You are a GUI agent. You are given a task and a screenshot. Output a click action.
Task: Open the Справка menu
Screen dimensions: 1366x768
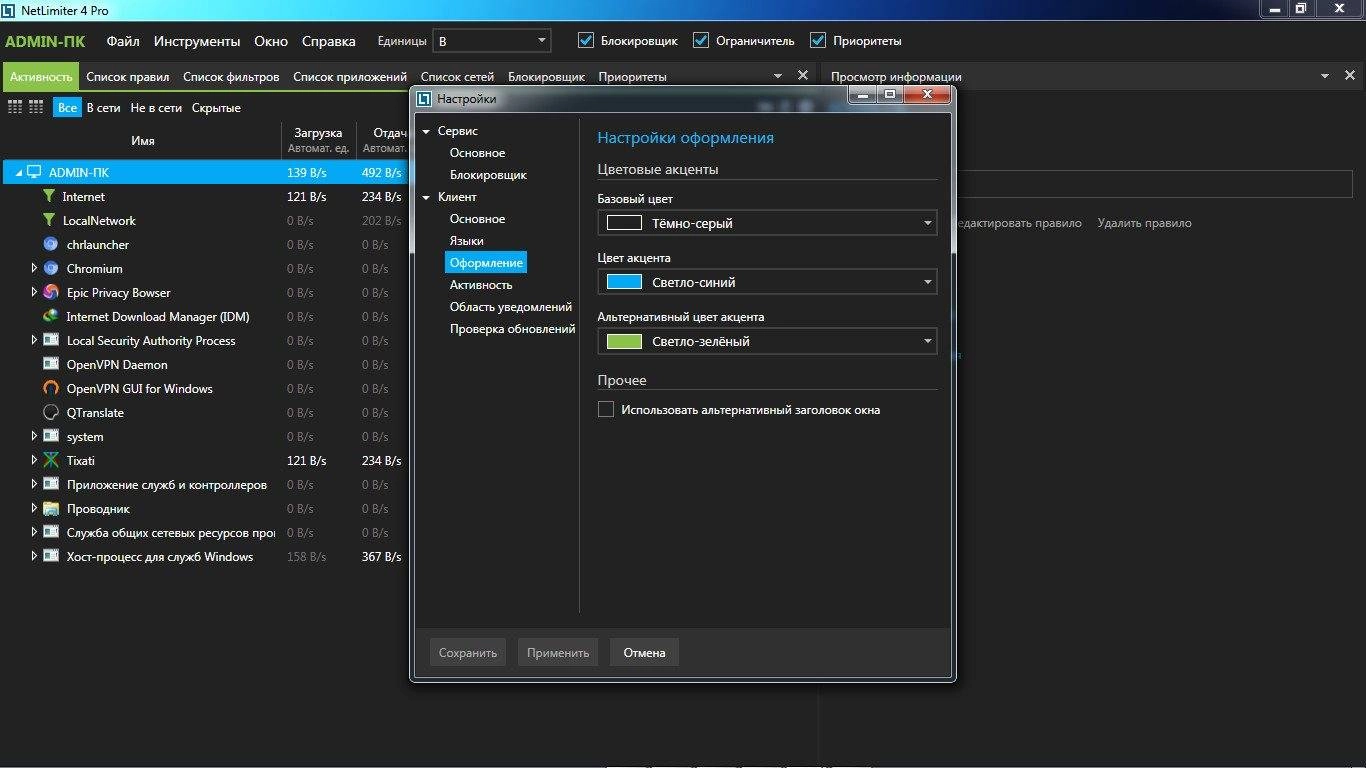point(329,41)
